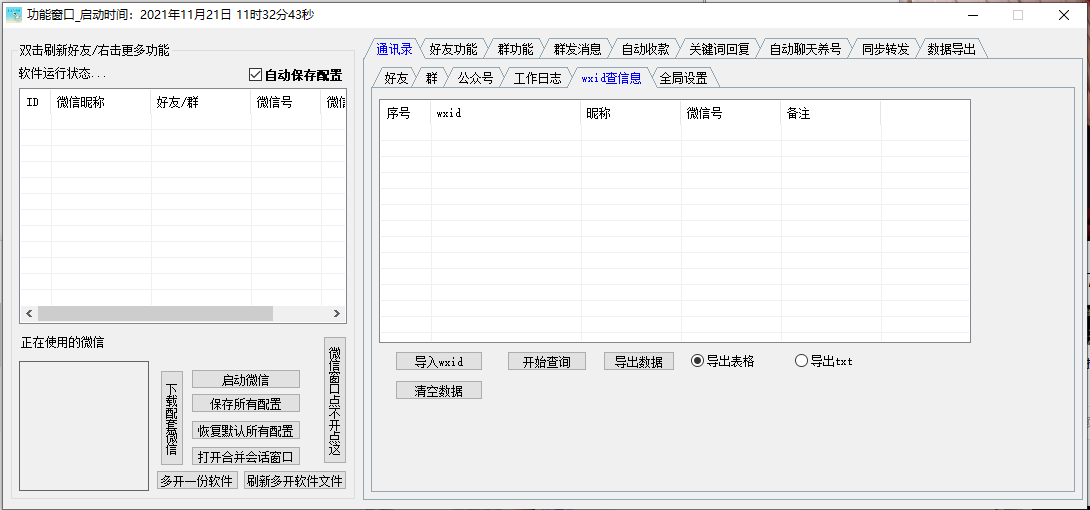Select the 好友 sub-tab
This screenshot has width=1090, height=510.
[x=396, y=78]
